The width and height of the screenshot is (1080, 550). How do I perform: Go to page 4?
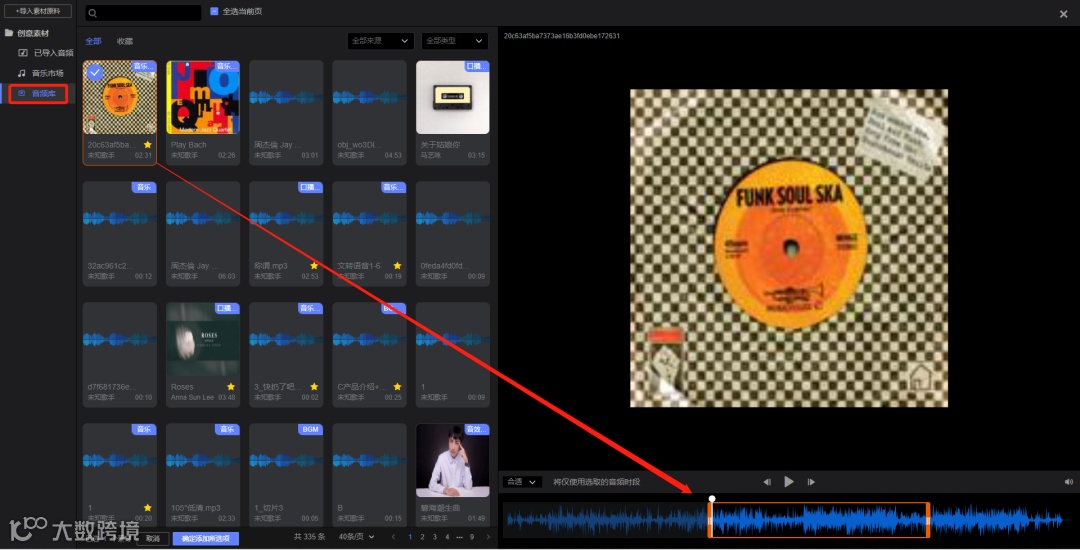point(447,537)
